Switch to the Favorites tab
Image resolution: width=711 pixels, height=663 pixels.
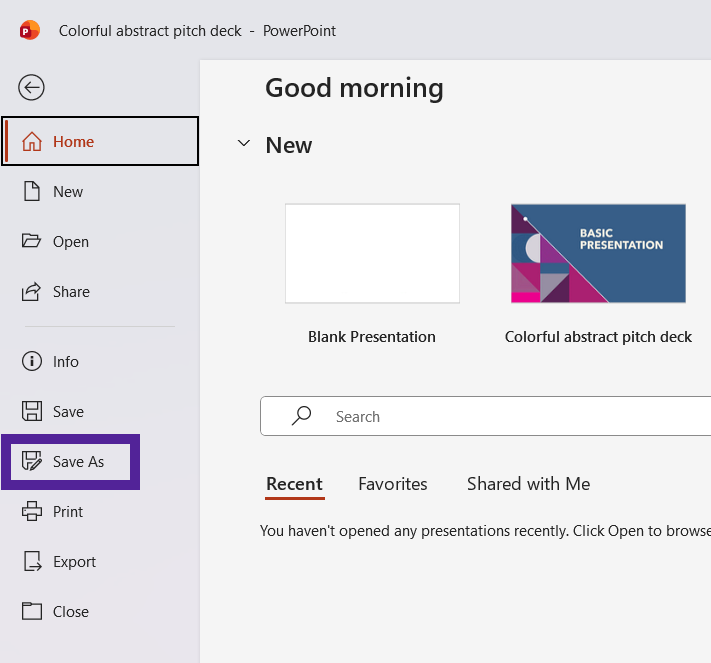pyautogui.click(x=392, y=484)
